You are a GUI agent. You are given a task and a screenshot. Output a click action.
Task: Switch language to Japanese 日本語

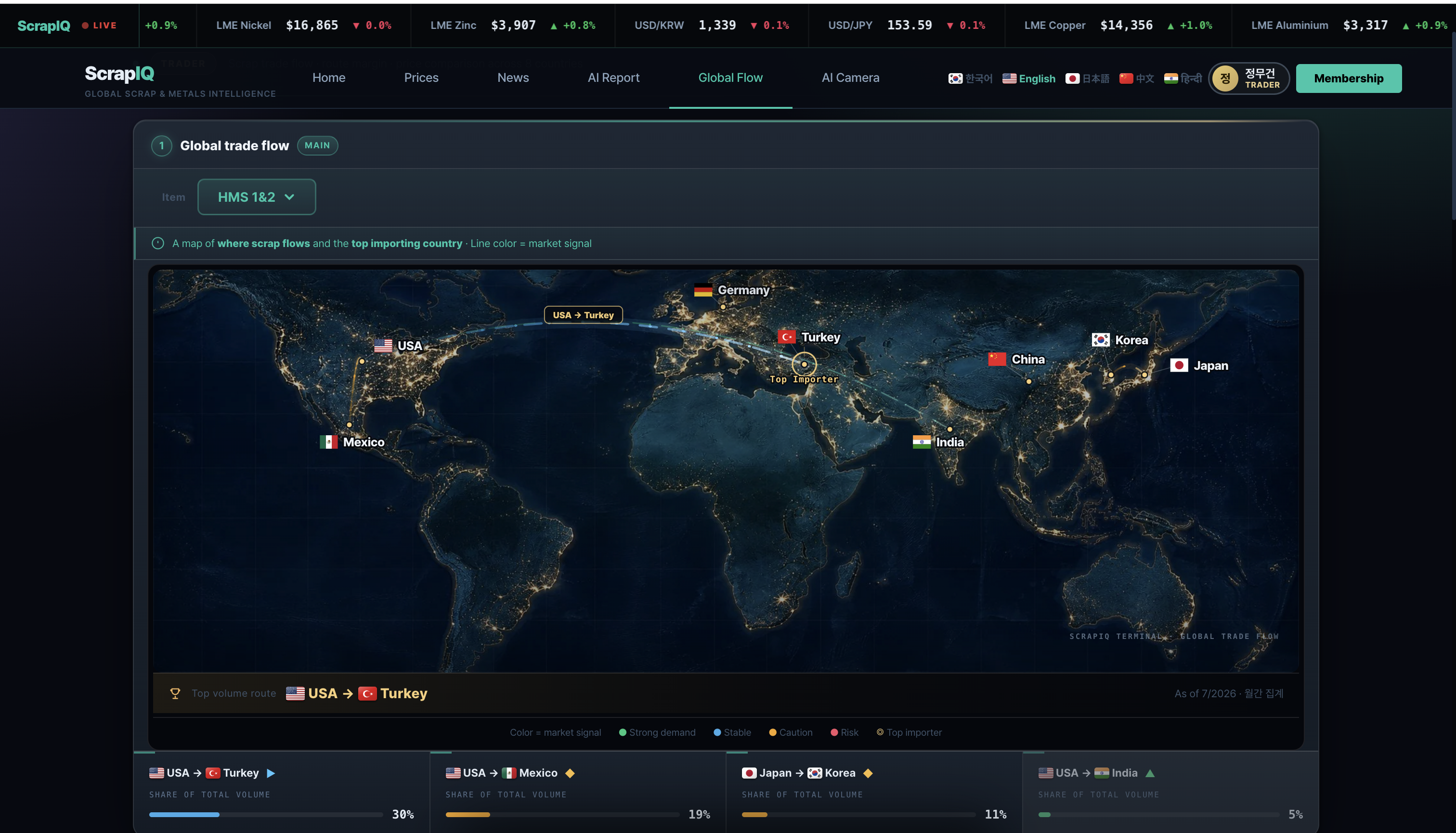pos(1087,78)
